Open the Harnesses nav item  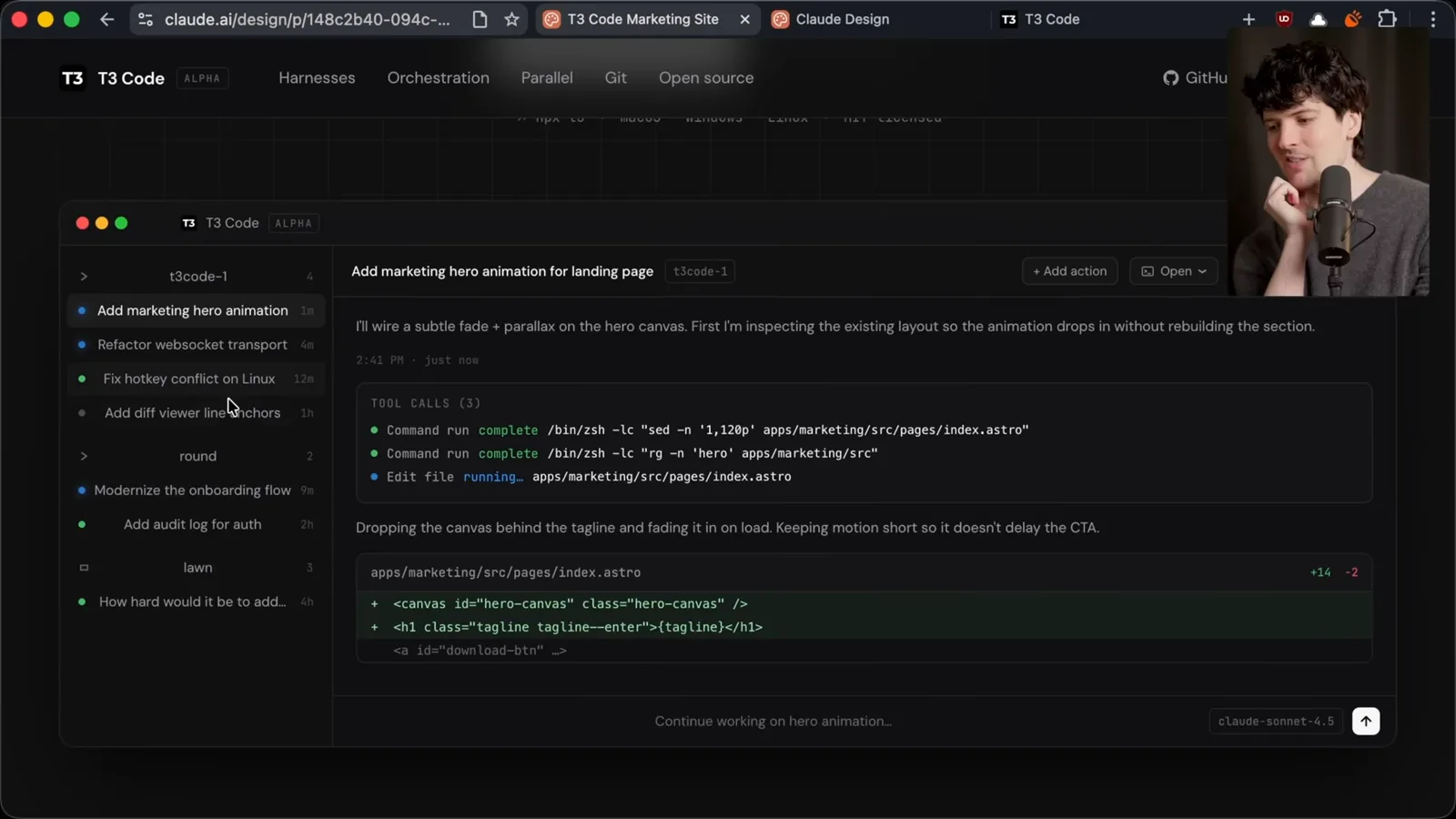tap(317, 78)
